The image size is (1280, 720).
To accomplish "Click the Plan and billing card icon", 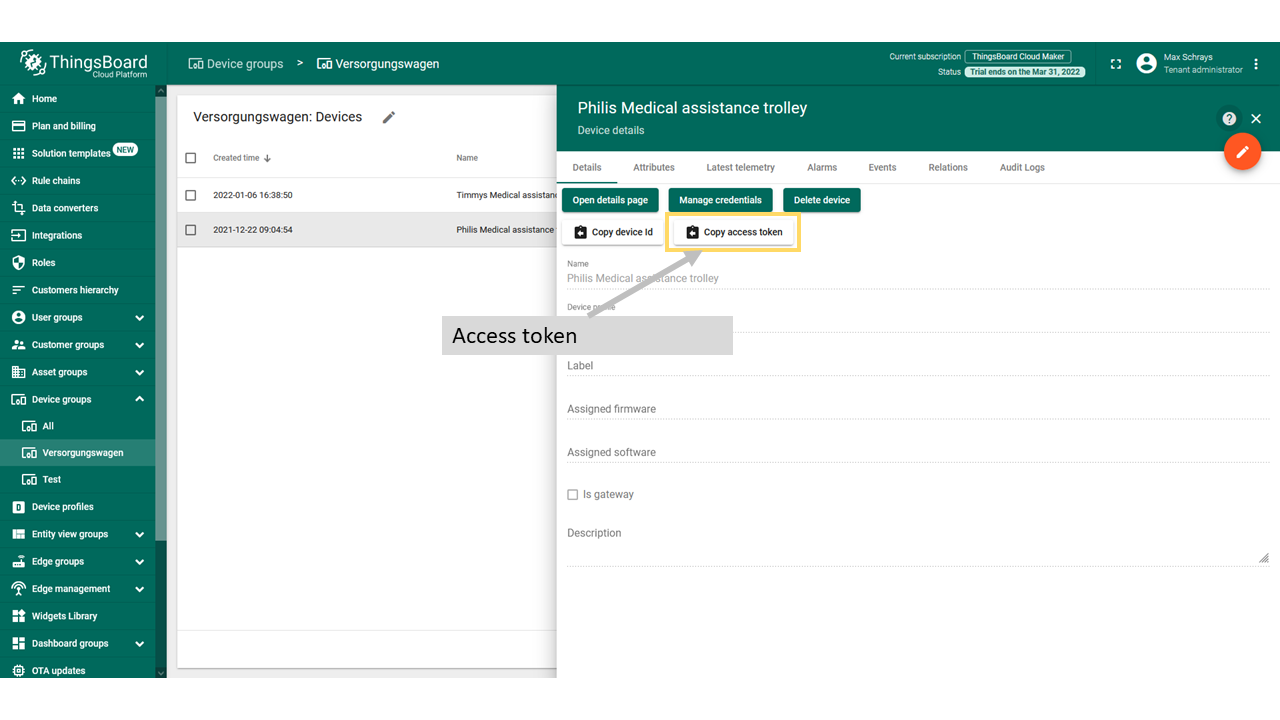I will (x=18, y=126).
